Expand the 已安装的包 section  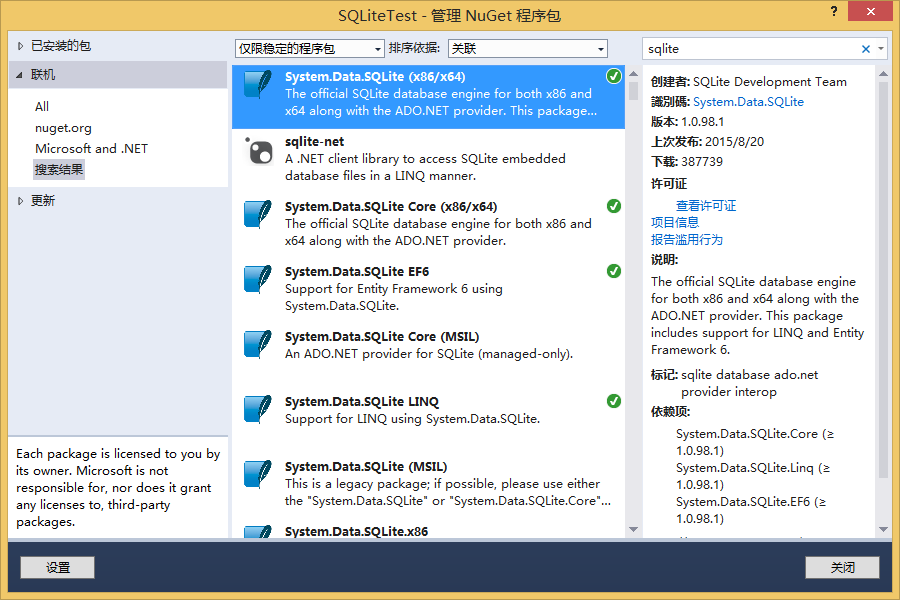click(20, 46)
